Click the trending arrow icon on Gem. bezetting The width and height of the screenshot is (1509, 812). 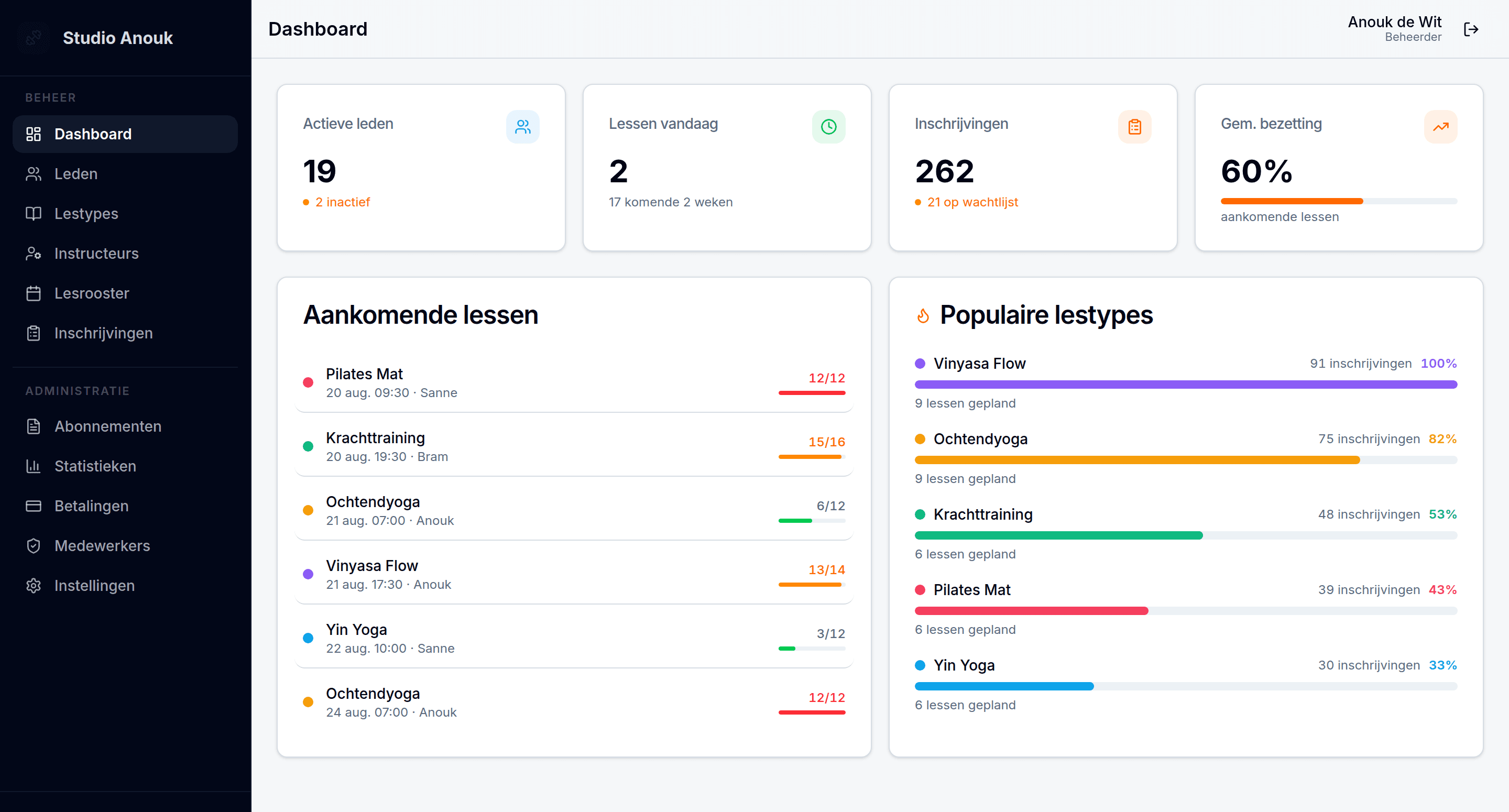click(1440, 127)
